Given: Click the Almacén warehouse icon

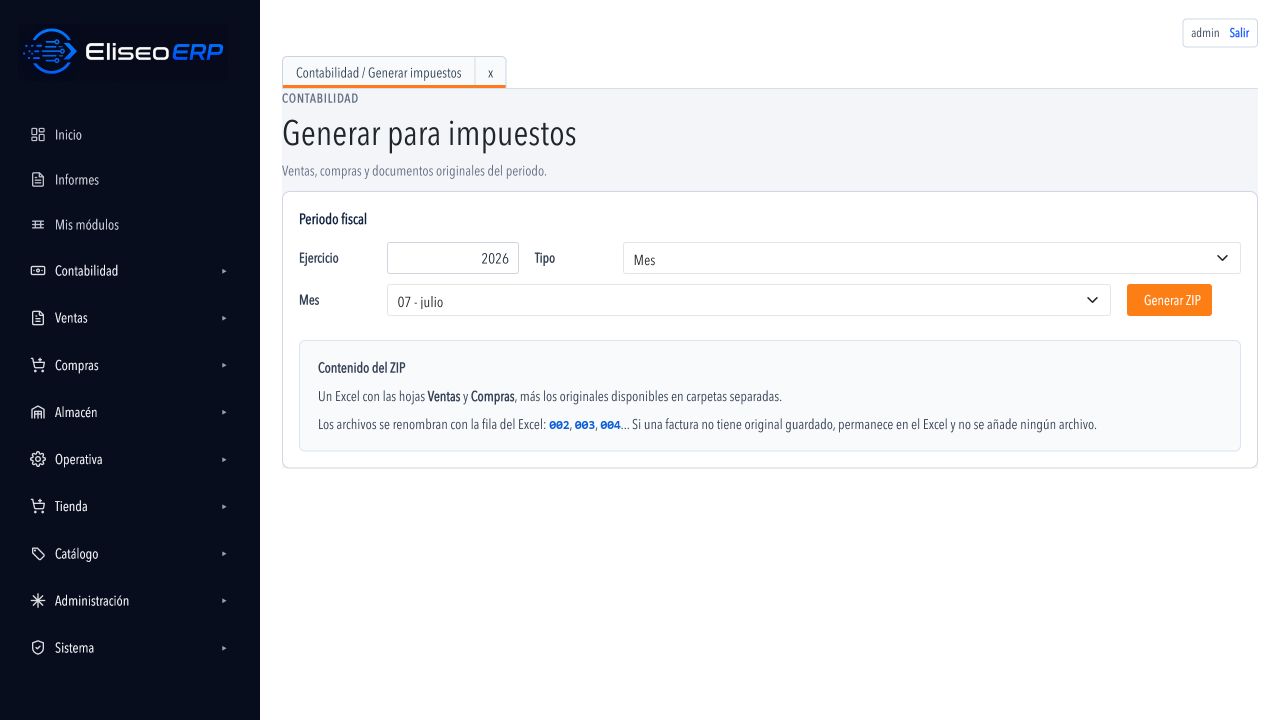Looking at the screenshot, I should tap(38, 412).
